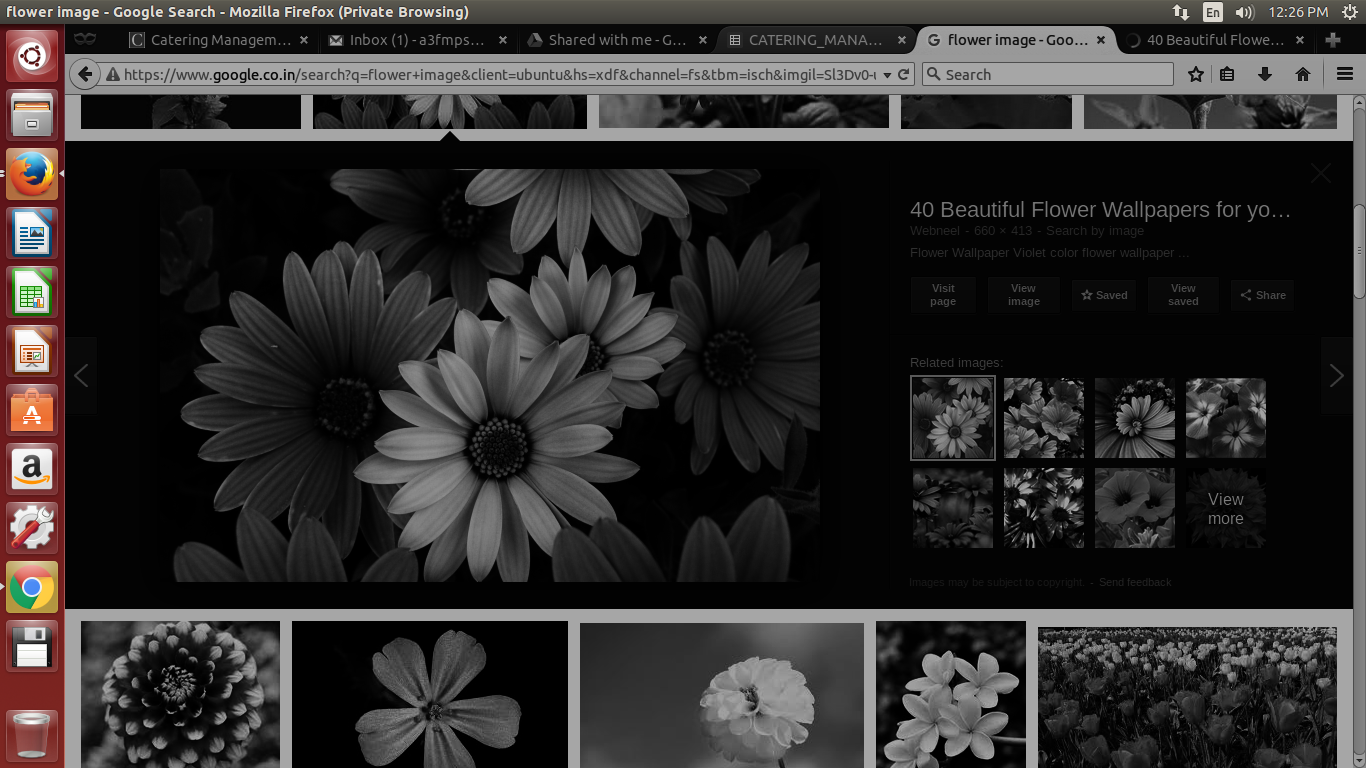Open the Firefox hamburger menu
This screenshot has width=1366, height=768.
point(1345,74)
